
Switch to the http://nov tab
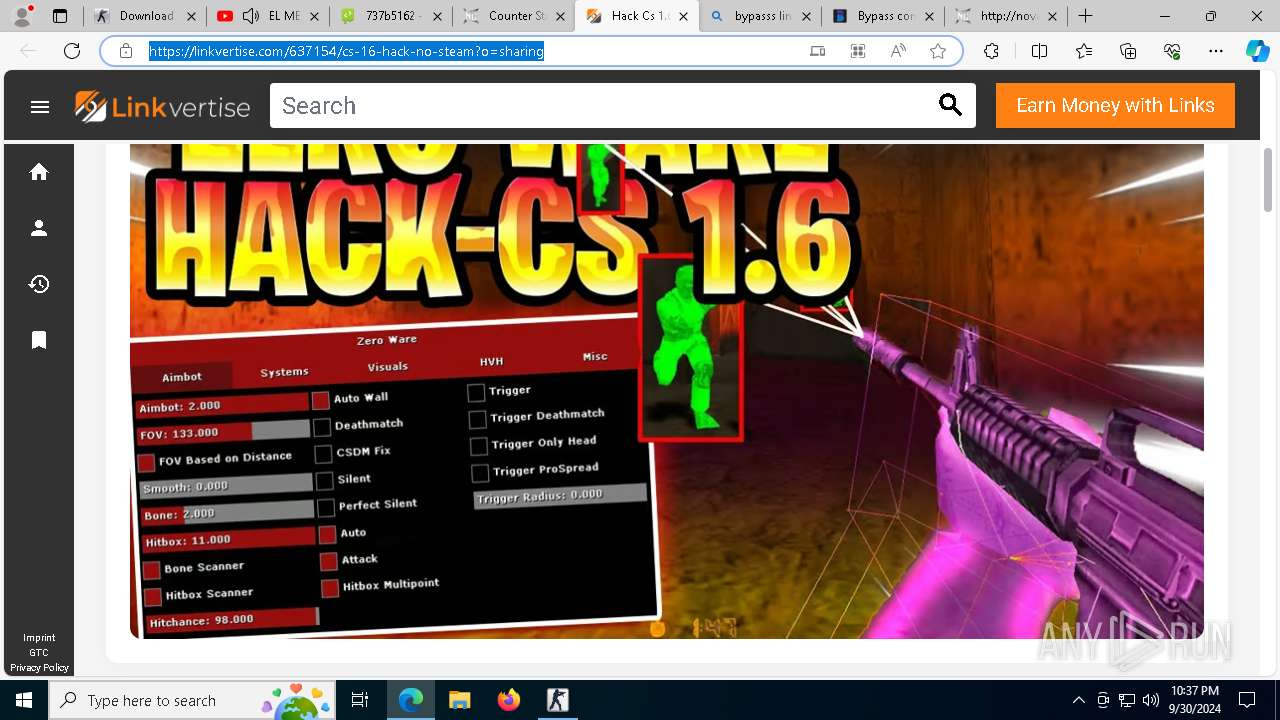(x=1005, y=16)
